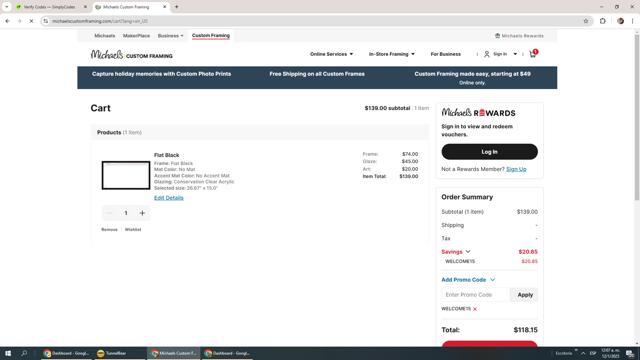The height and width of the screenshot is (360, 640).
Task: Open Windows taskbar search
Action: 24,353
